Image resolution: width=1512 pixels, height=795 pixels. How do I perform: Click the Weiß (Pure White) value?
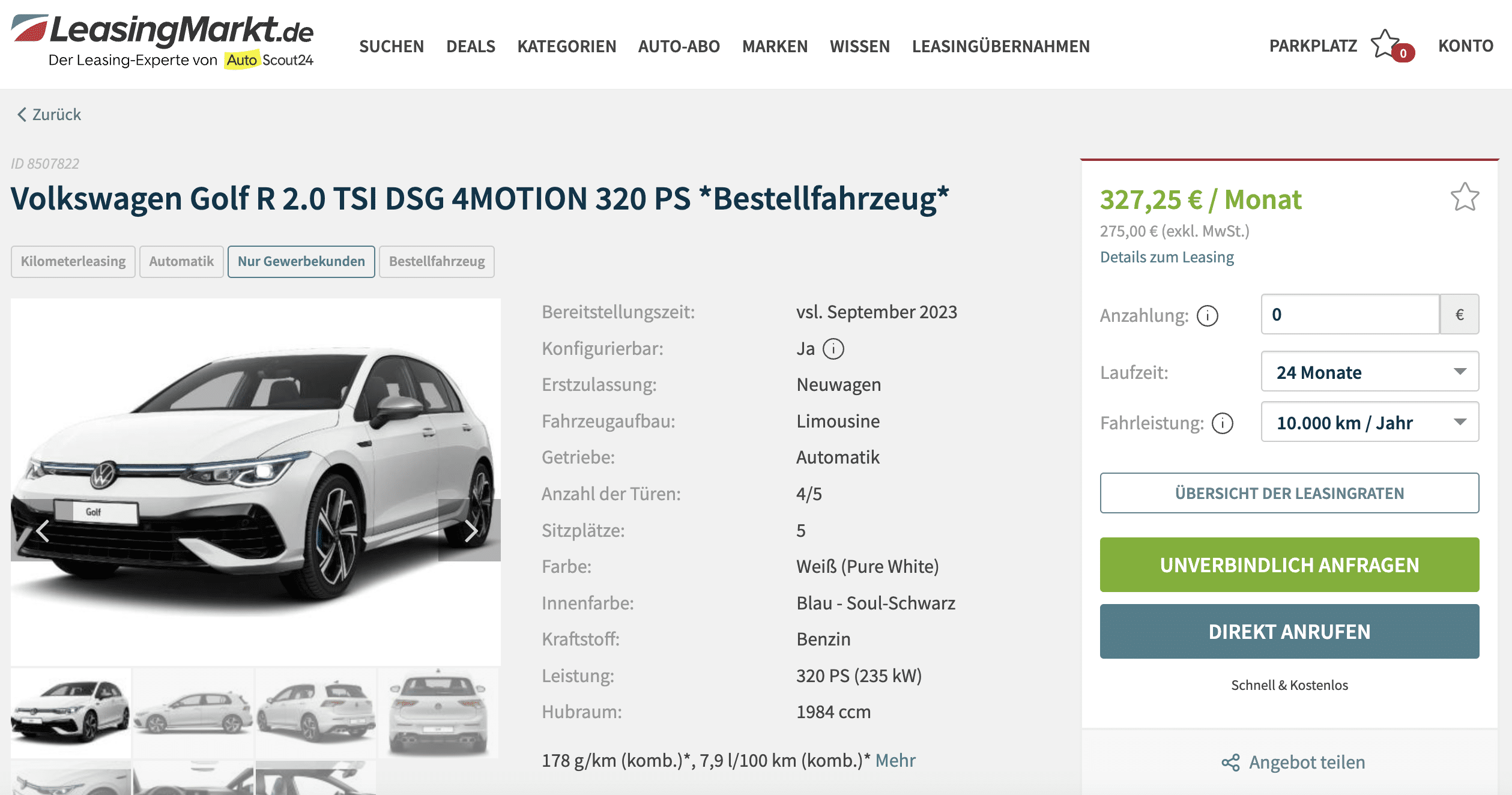tap(868, 566)
